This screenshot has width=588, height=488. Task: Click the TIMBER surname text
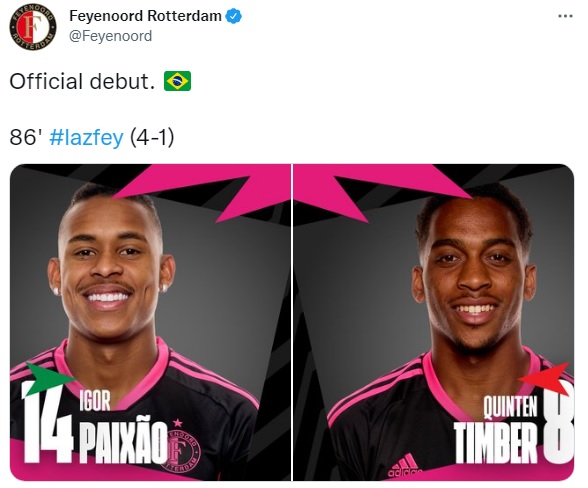pyautogui.click(x=495, y=443)
